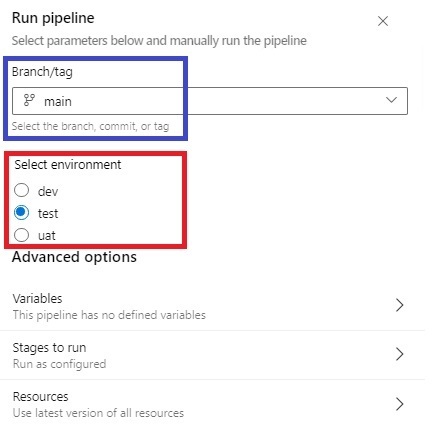The width and height of the screenshot is (437, 438).
Task: Open the Stages to run row
Action: pyautogui.click(x=212, y=355)
